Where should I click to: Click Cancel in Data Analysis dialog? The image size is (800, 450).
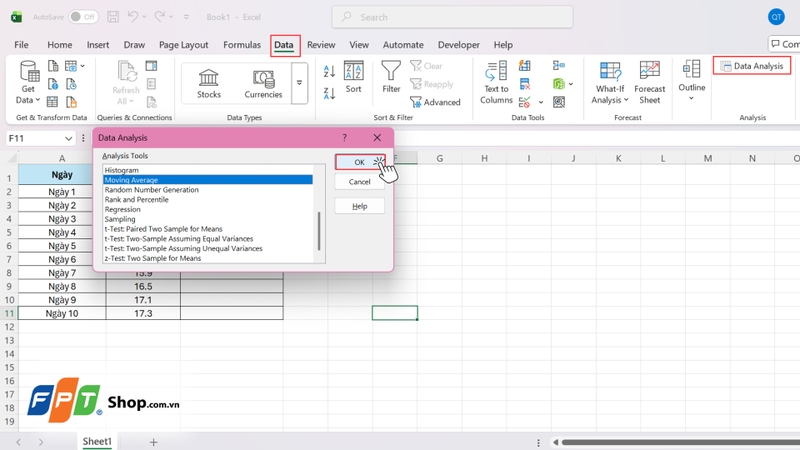tap(359, 182)
